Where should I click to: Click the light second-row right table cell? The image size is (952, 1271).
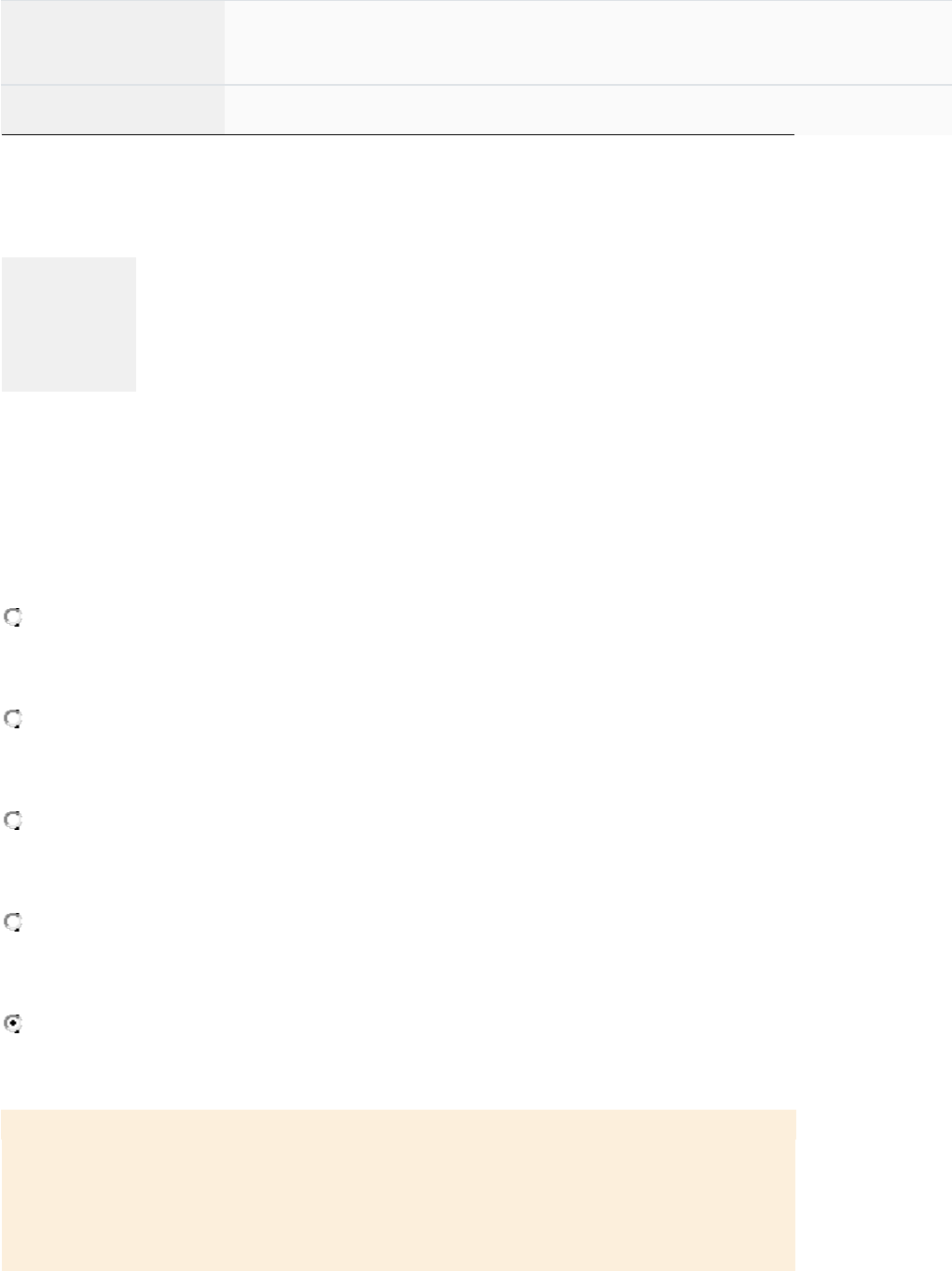(587, 110)
